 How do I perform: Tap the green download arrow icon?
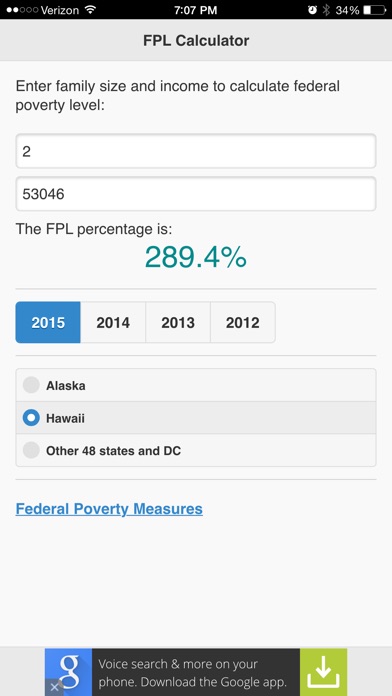[323, 672]
